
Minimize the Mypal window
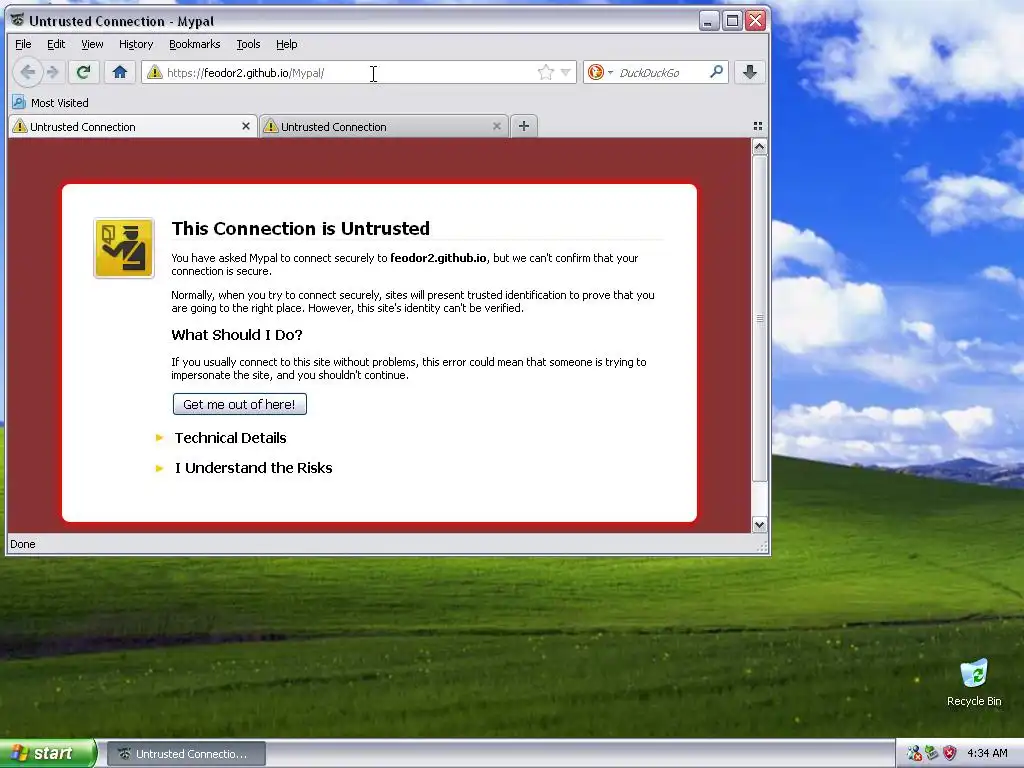709,21
